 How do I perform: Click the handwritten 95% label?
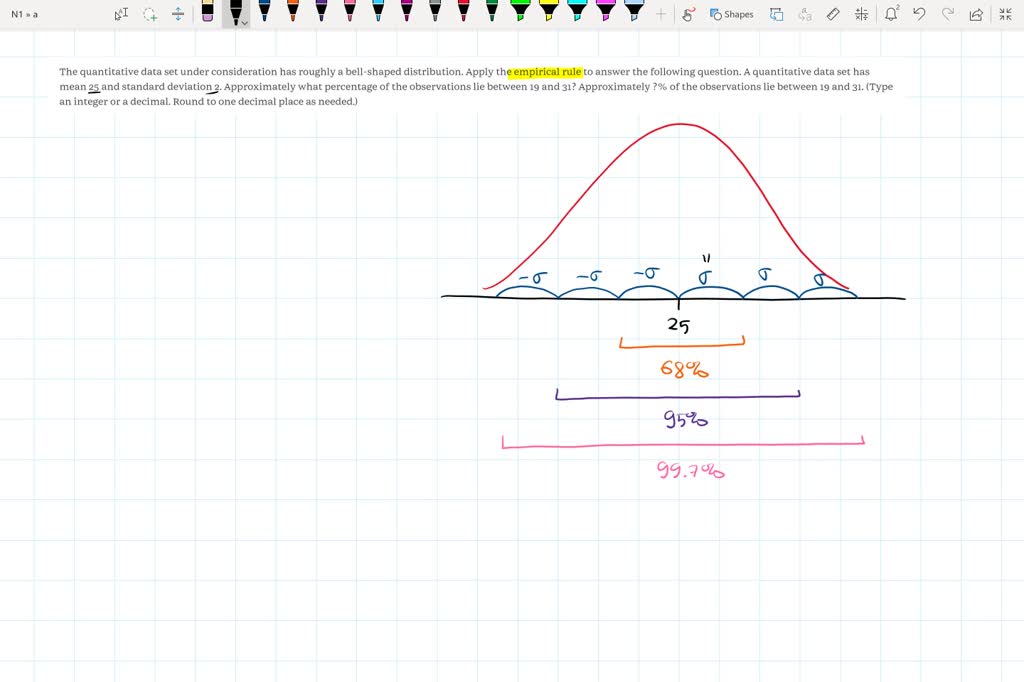[x=685, y=418]
